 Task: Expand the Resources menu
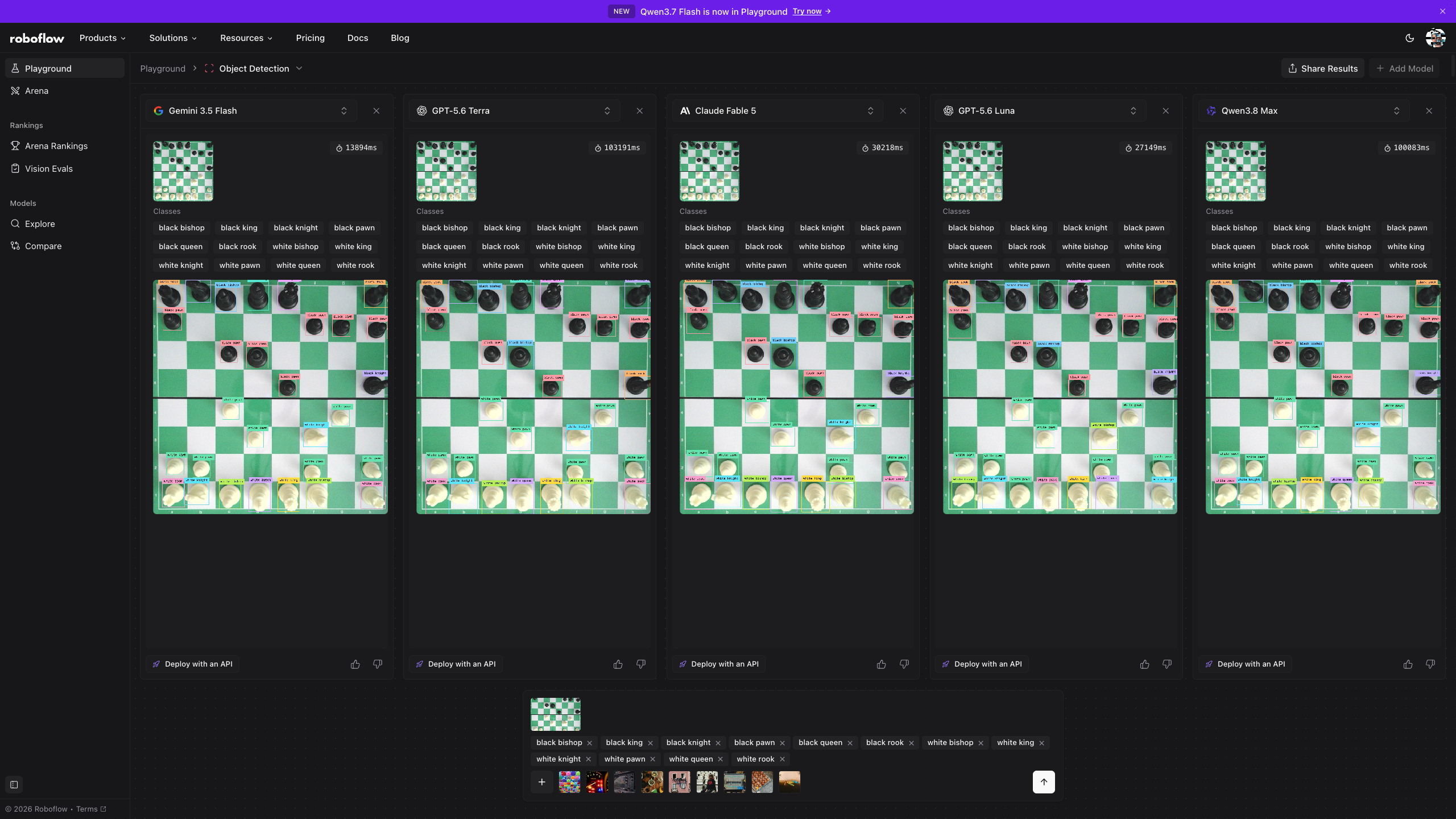tap(247, 38)
